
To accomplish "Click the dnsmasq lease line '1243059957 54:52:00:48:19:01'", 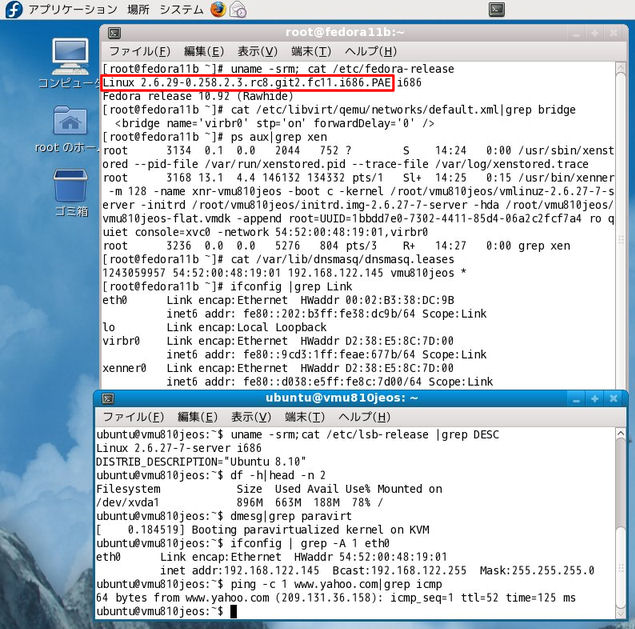I will pyautogui.click(x=284, y=273).
